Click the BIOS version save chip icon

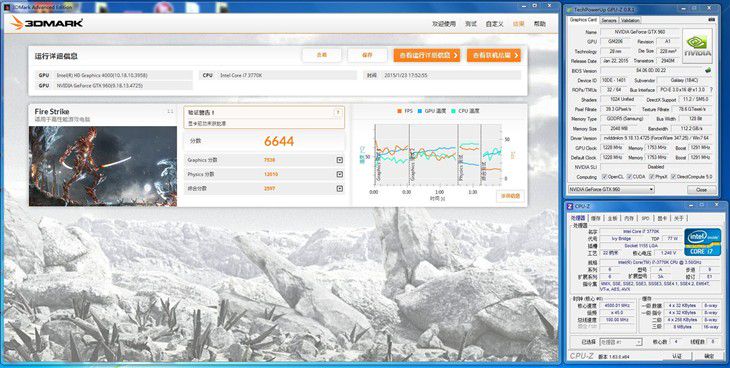click(708, 71)
